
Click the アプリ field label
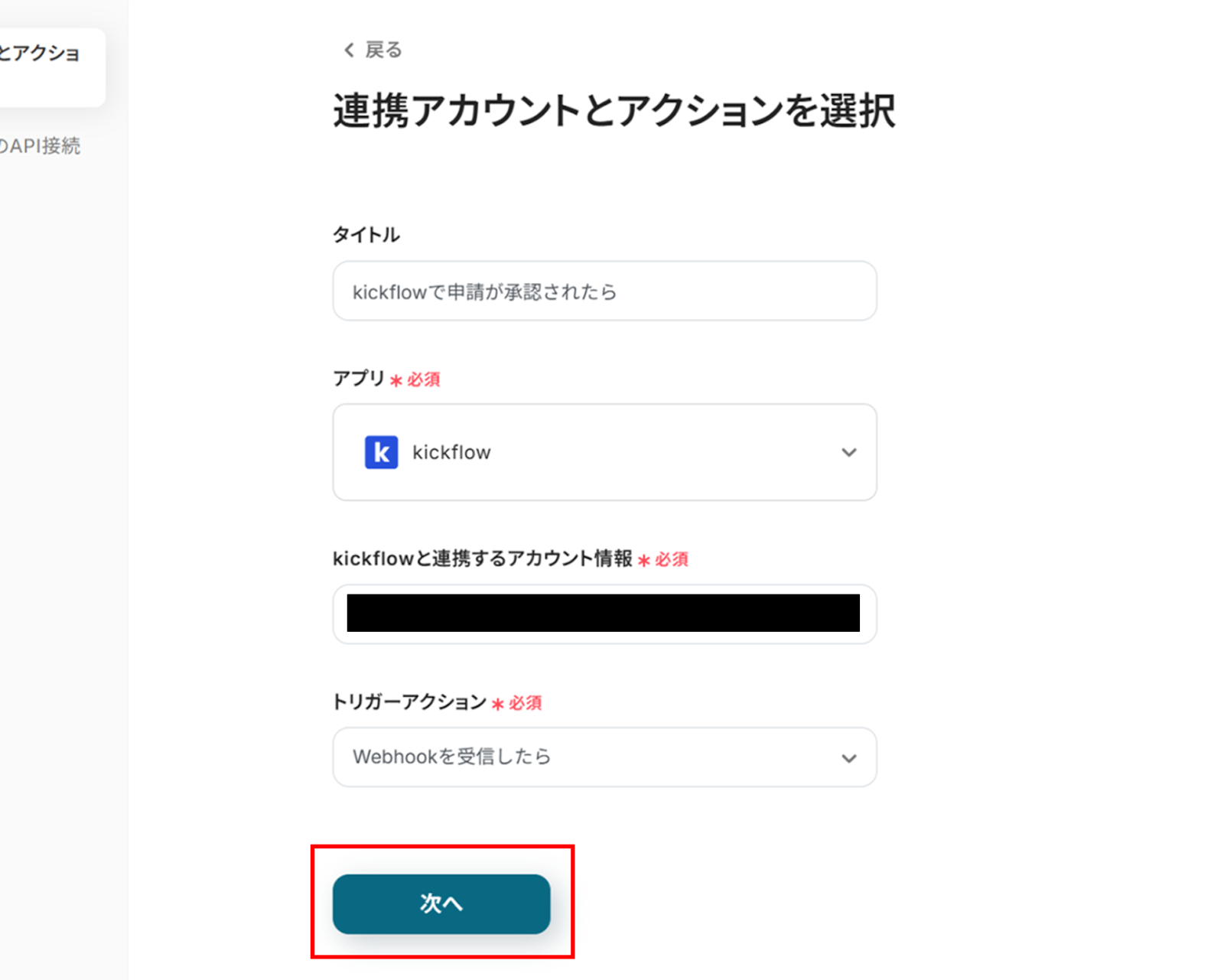[x=359, y=379]
